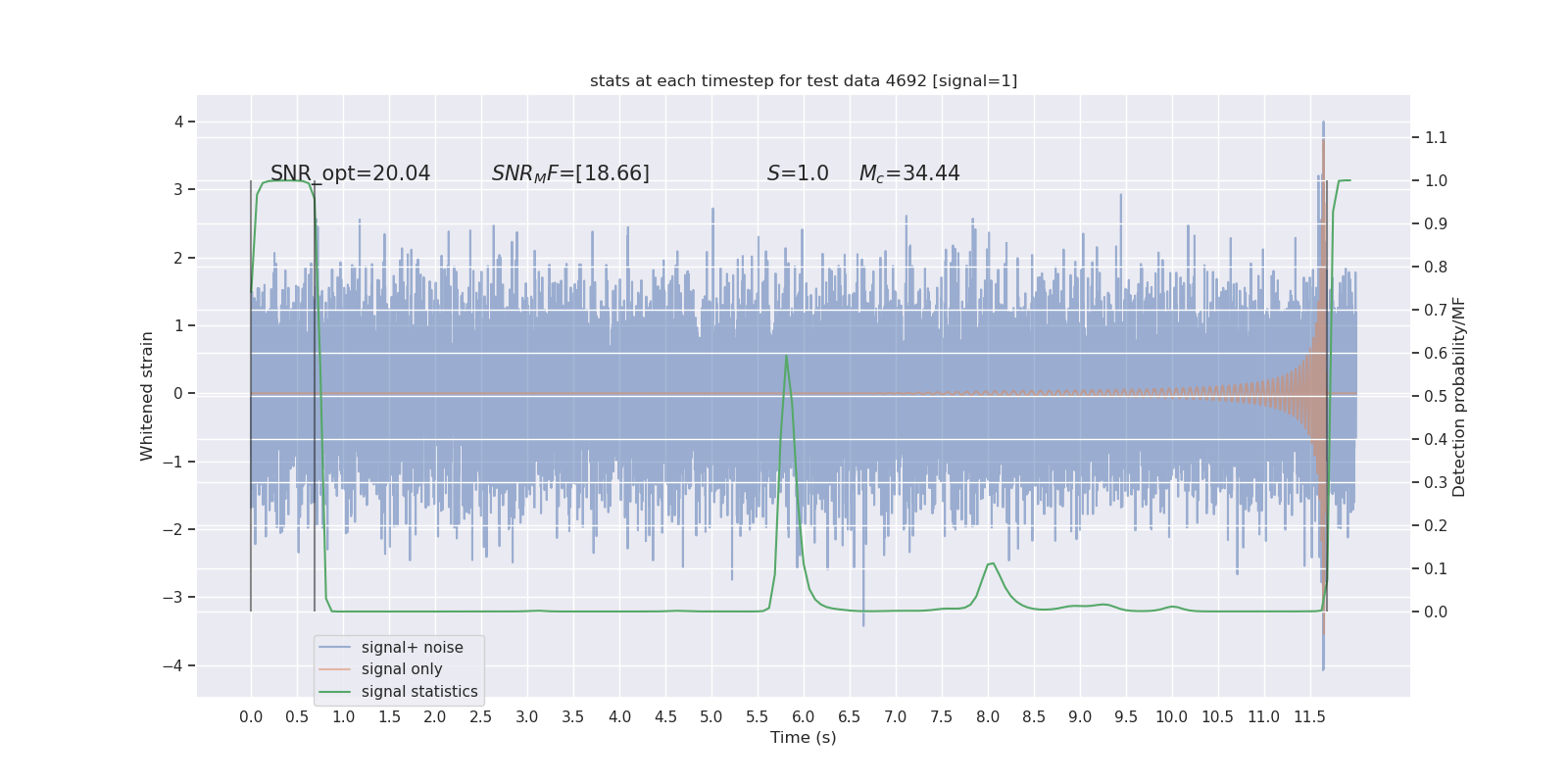Click the 0.8 tick on probability axis

[x=1436, y=267]
